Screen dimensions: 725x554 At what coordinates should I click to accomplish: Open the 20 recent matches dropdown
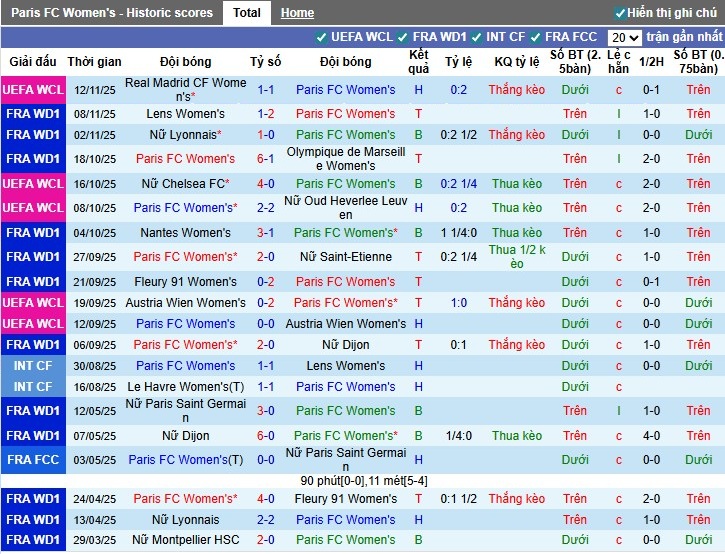pos(624,37)
